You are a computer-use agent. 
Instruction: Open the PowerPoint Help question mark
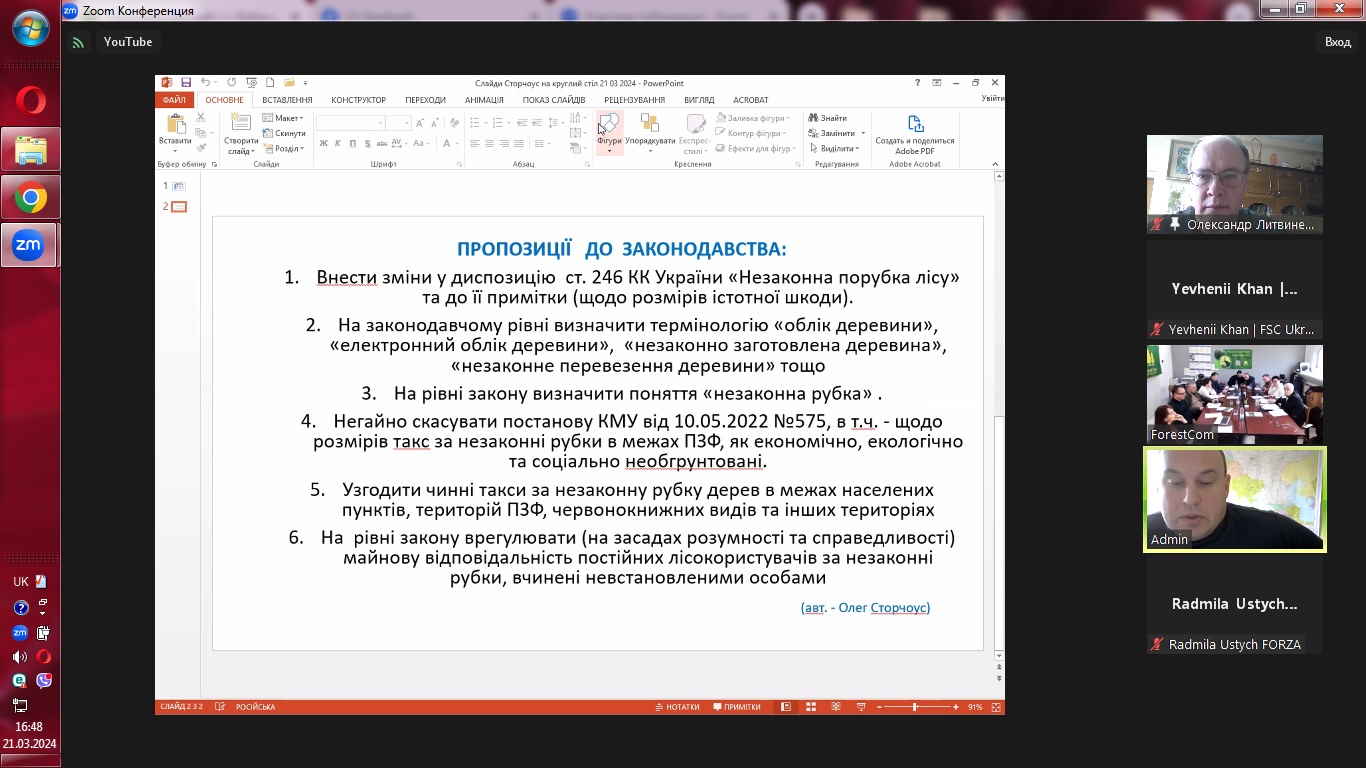[918, 83]
